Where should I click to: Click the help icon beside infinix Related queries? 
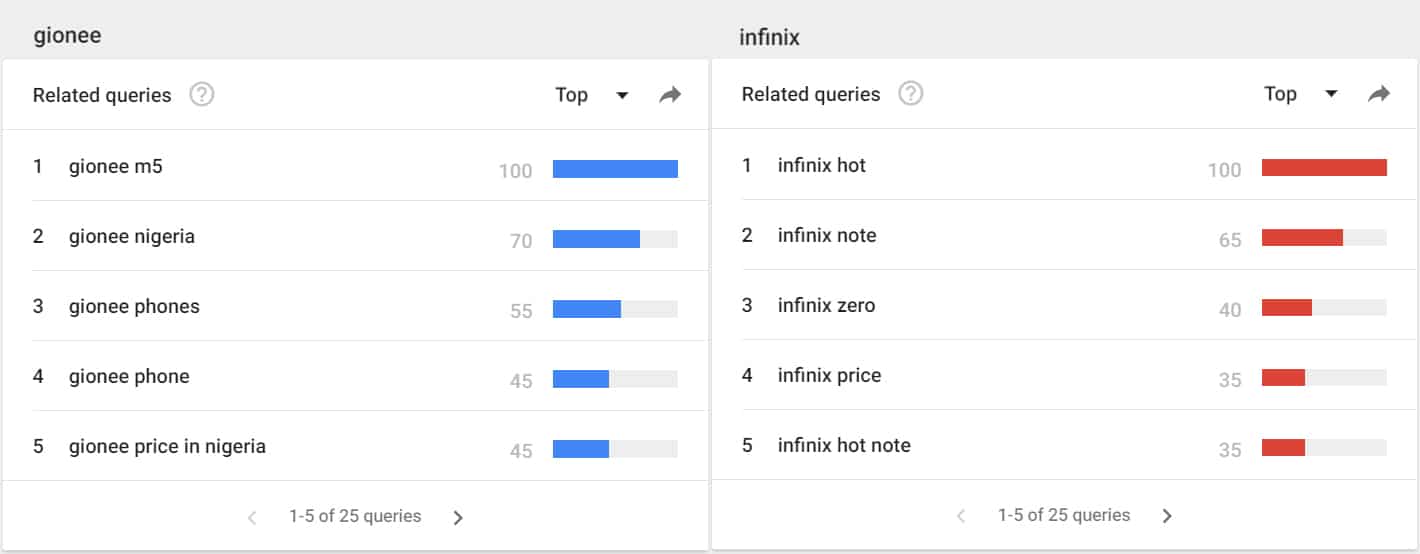pos(910,94)
